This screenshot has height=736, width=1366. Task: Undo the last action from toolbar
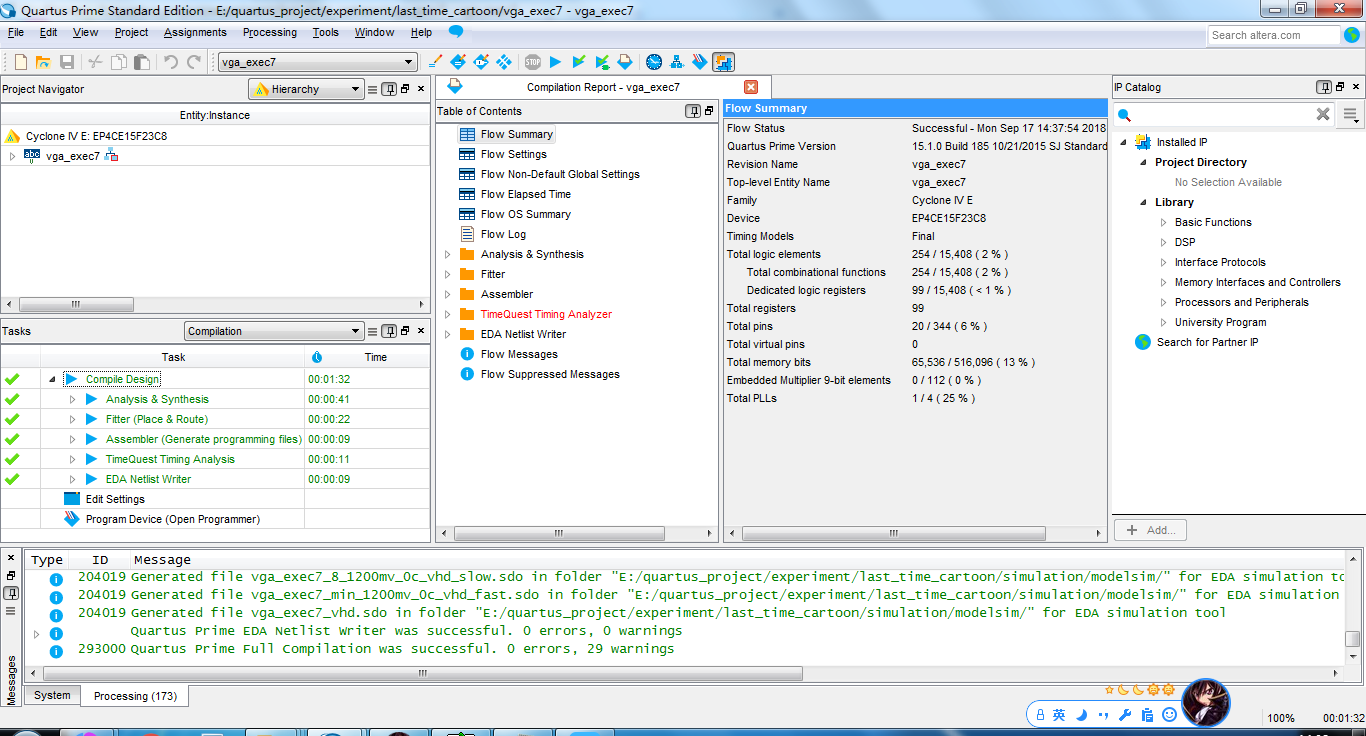(x=170, y=62)
